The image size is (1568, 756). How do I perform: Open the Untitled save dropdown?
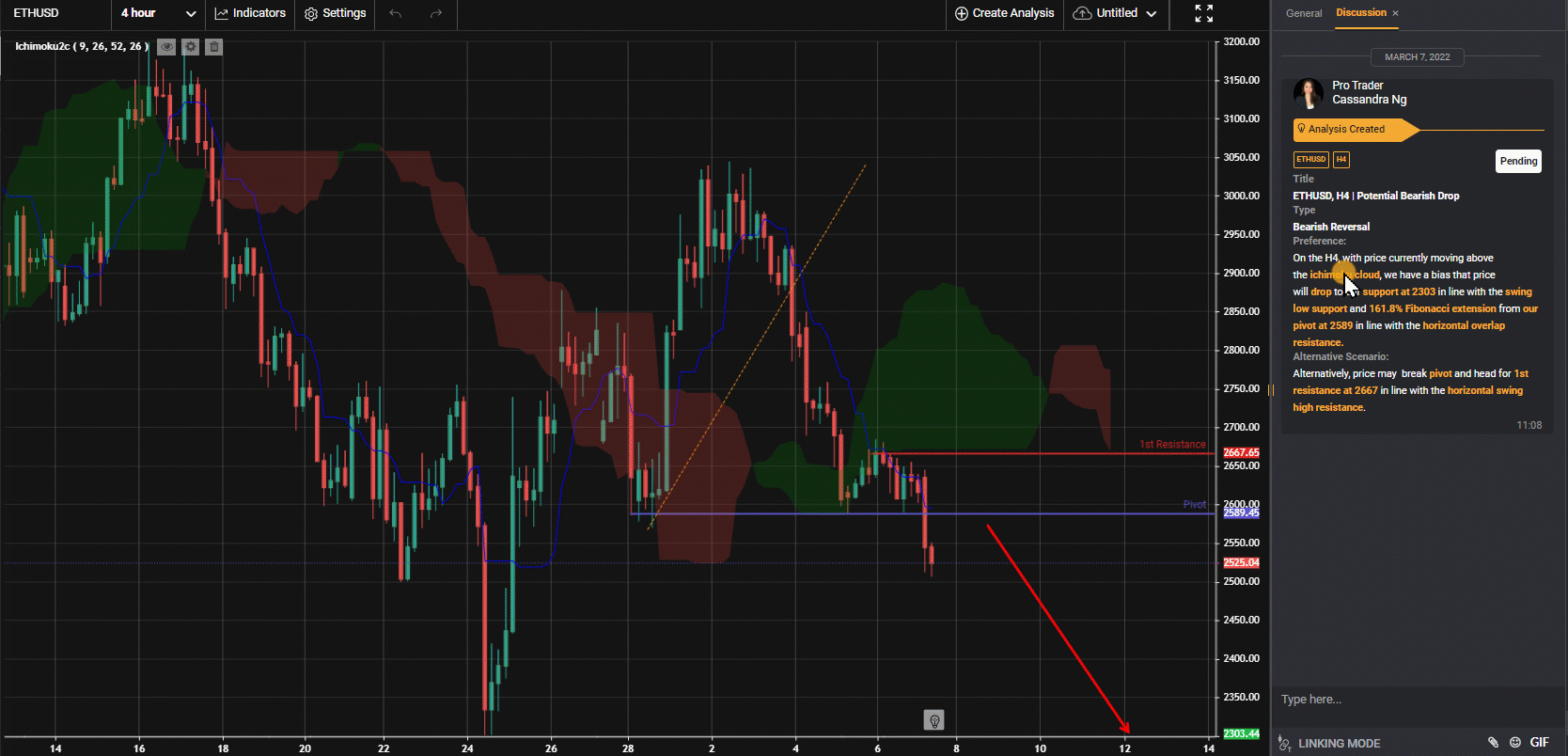pyautogui.click(x=1116, y=13)
